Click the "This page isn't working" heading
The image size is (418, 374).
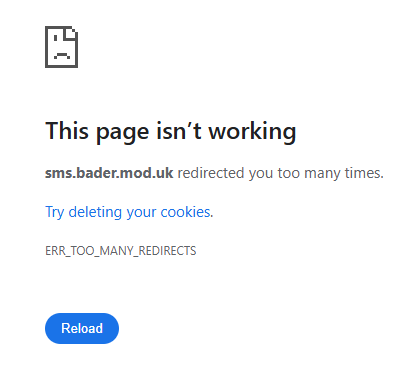(171, 132)
